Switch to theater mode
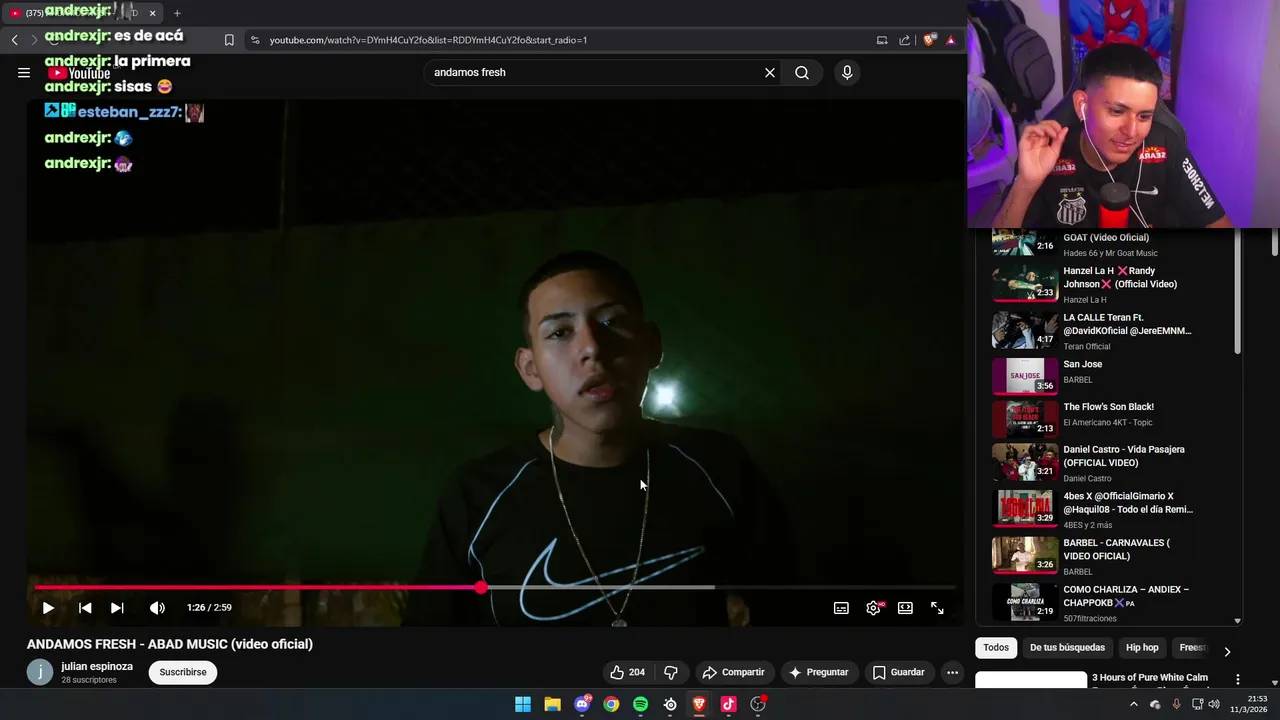Viewport: 1280px width, 720px height. click(x=905, y=607)
